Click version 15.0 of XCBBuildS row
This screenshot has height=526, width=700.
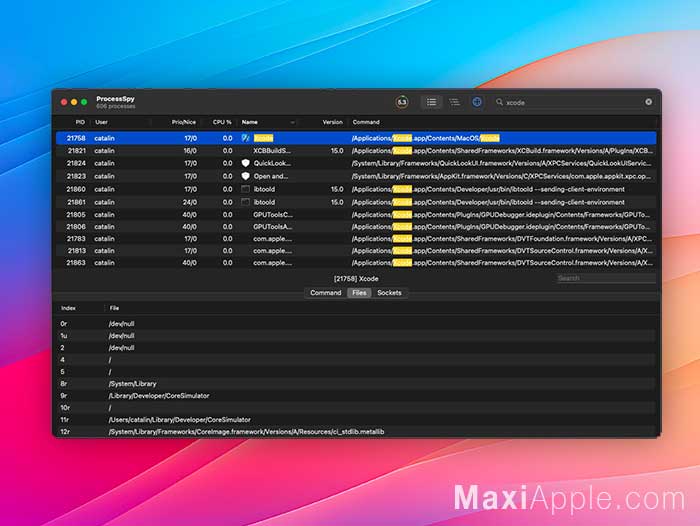[x=337, y=151]
